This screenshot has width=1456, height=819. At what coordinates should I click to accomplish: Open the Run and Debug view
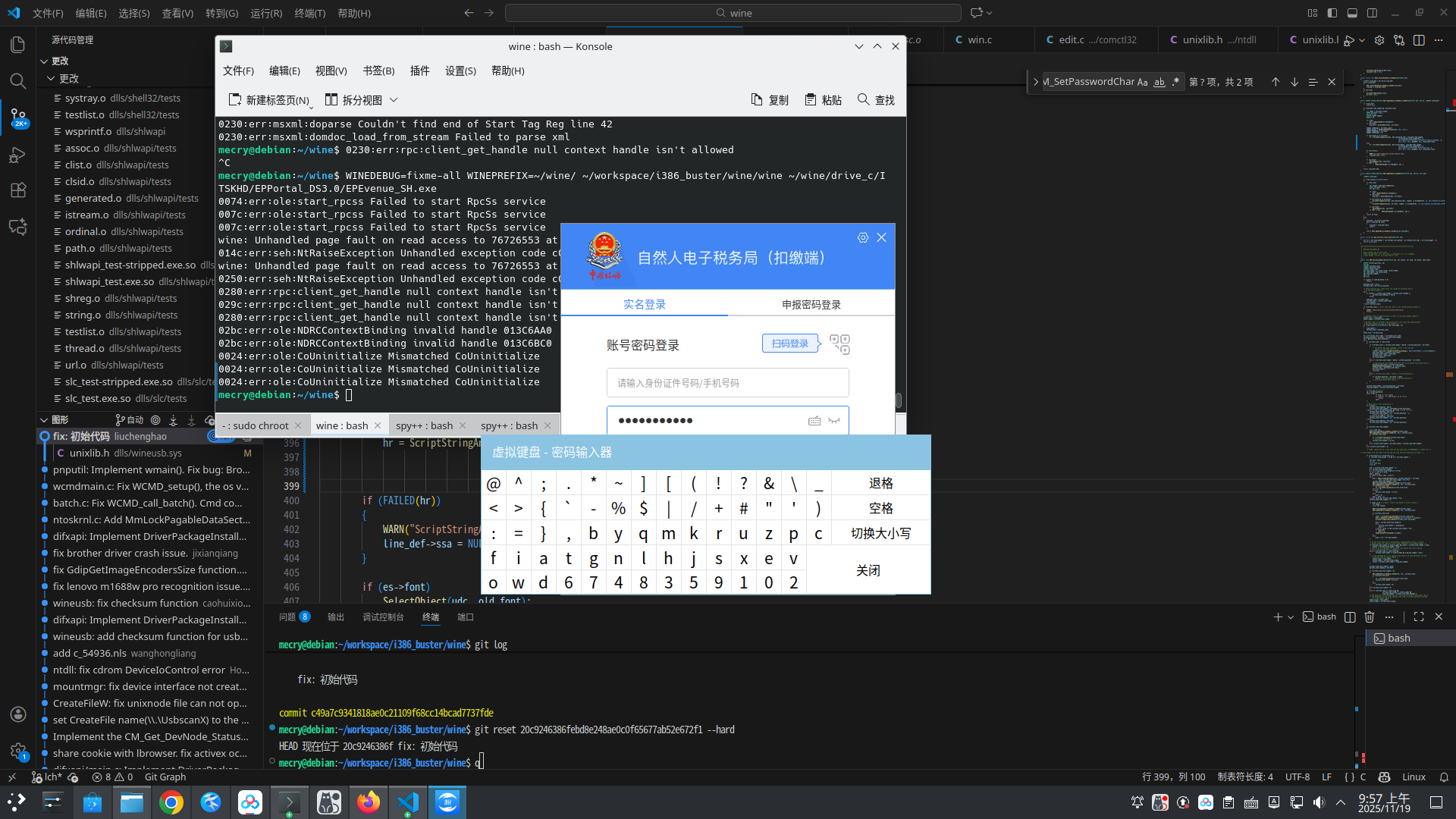18,155
